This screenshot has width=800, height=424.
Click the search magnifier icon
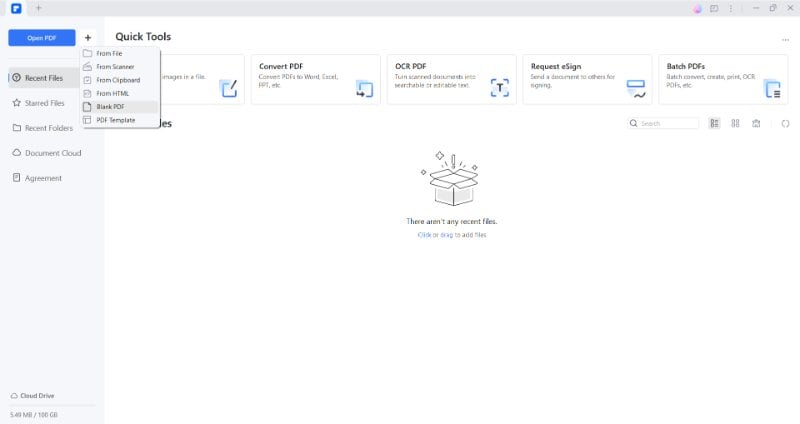pos(634,123)
